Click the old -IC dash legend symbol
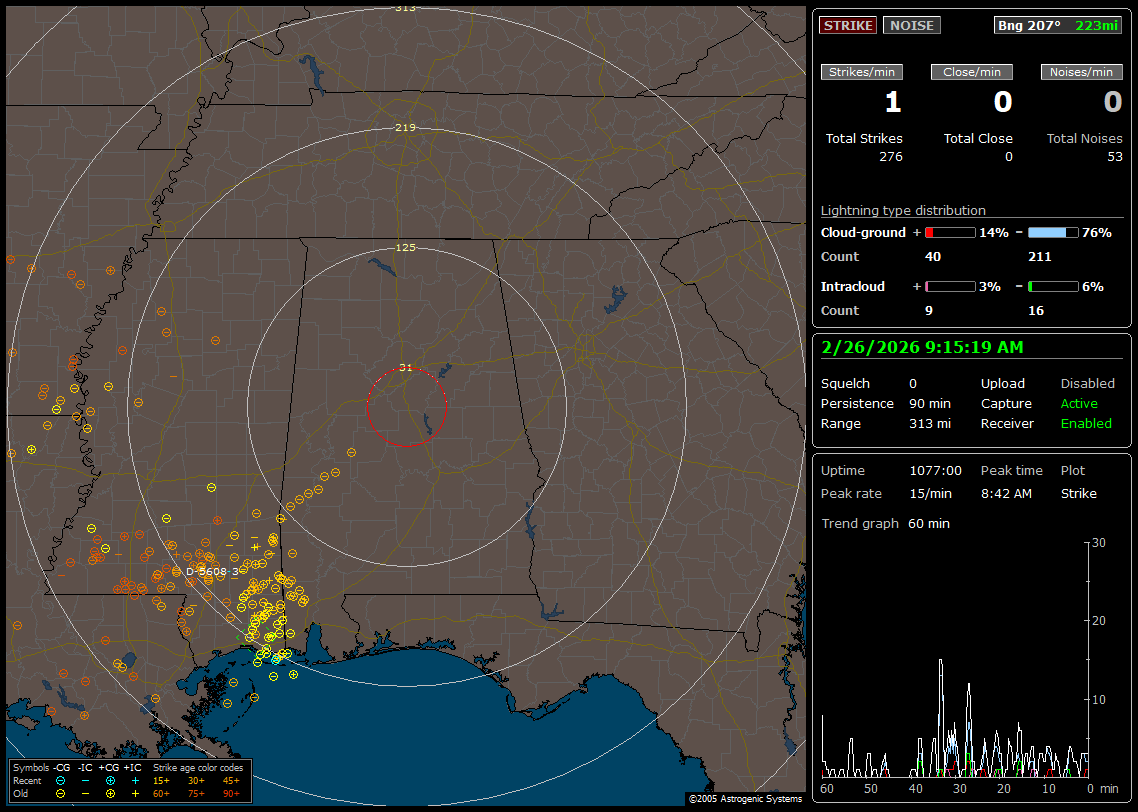This screenshot has width=1138, height=812. pyautogui.click(x=86, y=793)
